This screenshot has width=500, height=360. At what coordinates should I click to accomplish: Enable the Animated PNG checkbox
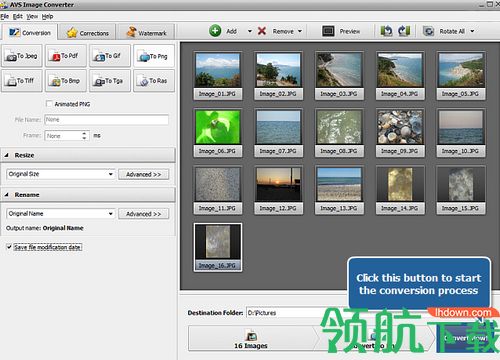[x=49, y=104]
